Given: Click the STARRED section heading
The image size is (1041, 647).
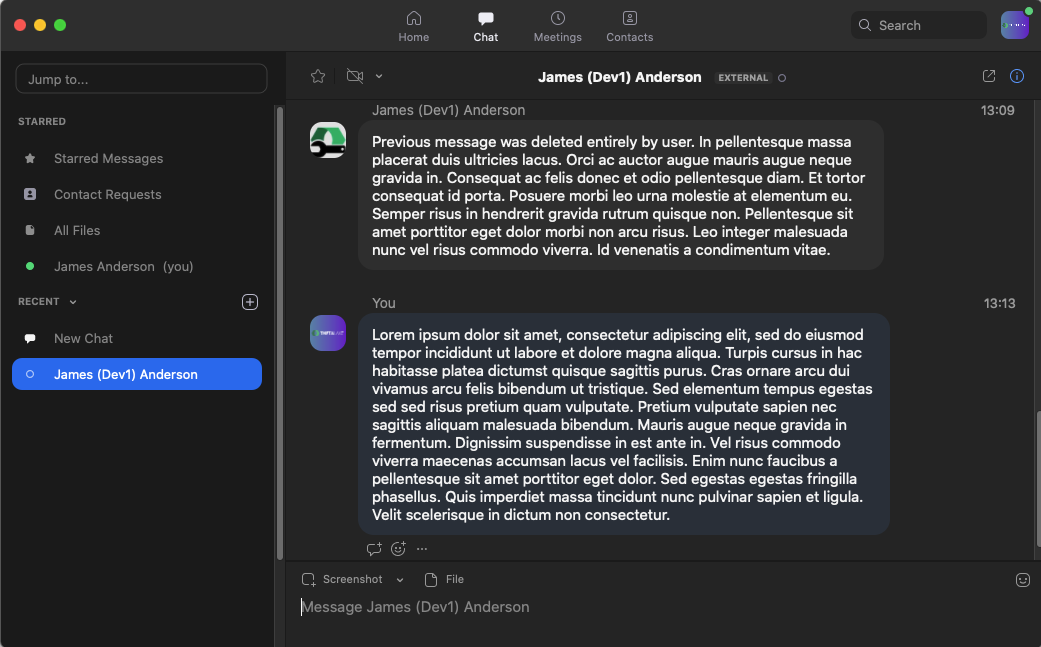Looking at the screenshot, I should pos(42,121).
